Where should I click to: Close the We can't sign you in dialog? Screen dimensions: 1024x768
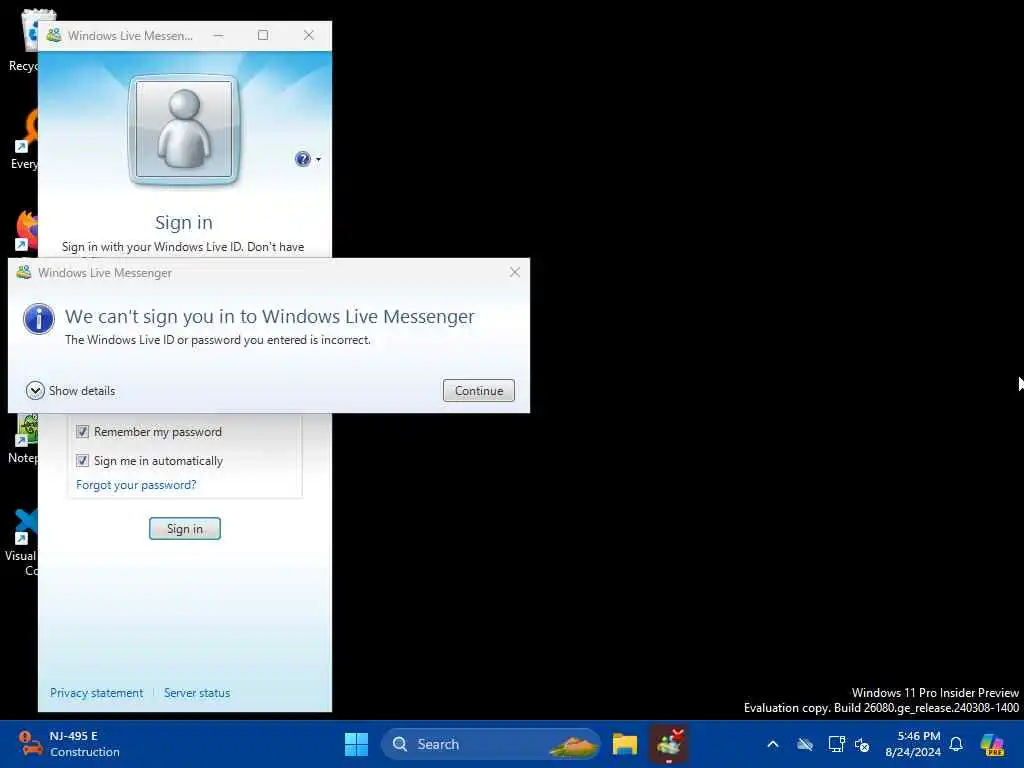pos(515,272)
